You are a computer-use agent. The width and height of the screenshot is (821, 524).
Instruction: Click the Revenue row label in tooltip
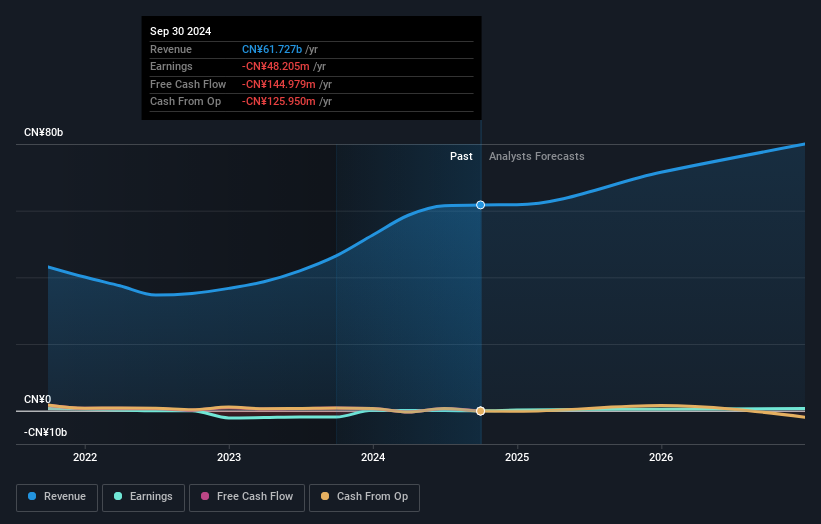point(171,49)
